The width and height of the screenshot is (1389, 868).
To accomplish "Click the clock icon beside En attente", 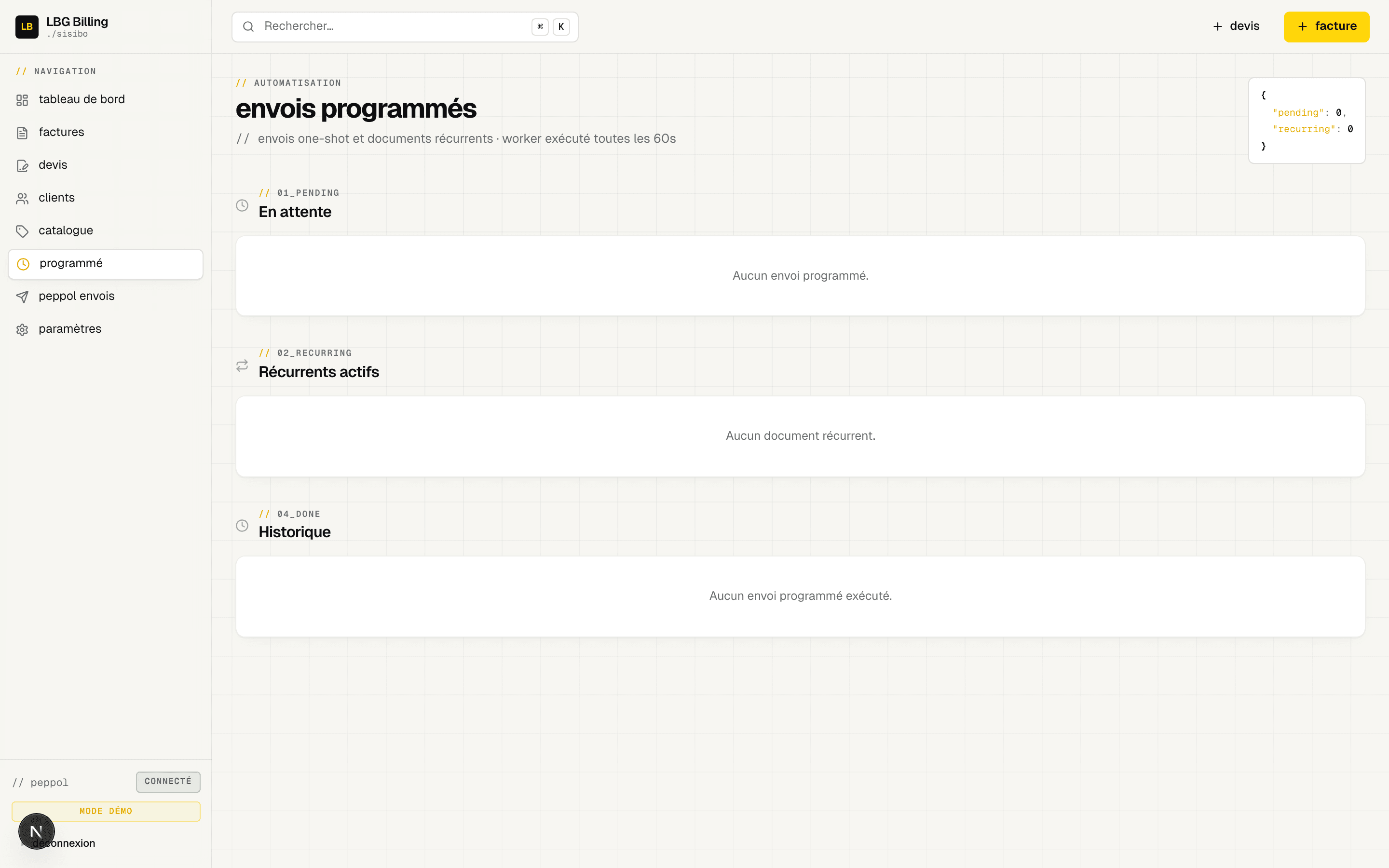I will 242,205.
